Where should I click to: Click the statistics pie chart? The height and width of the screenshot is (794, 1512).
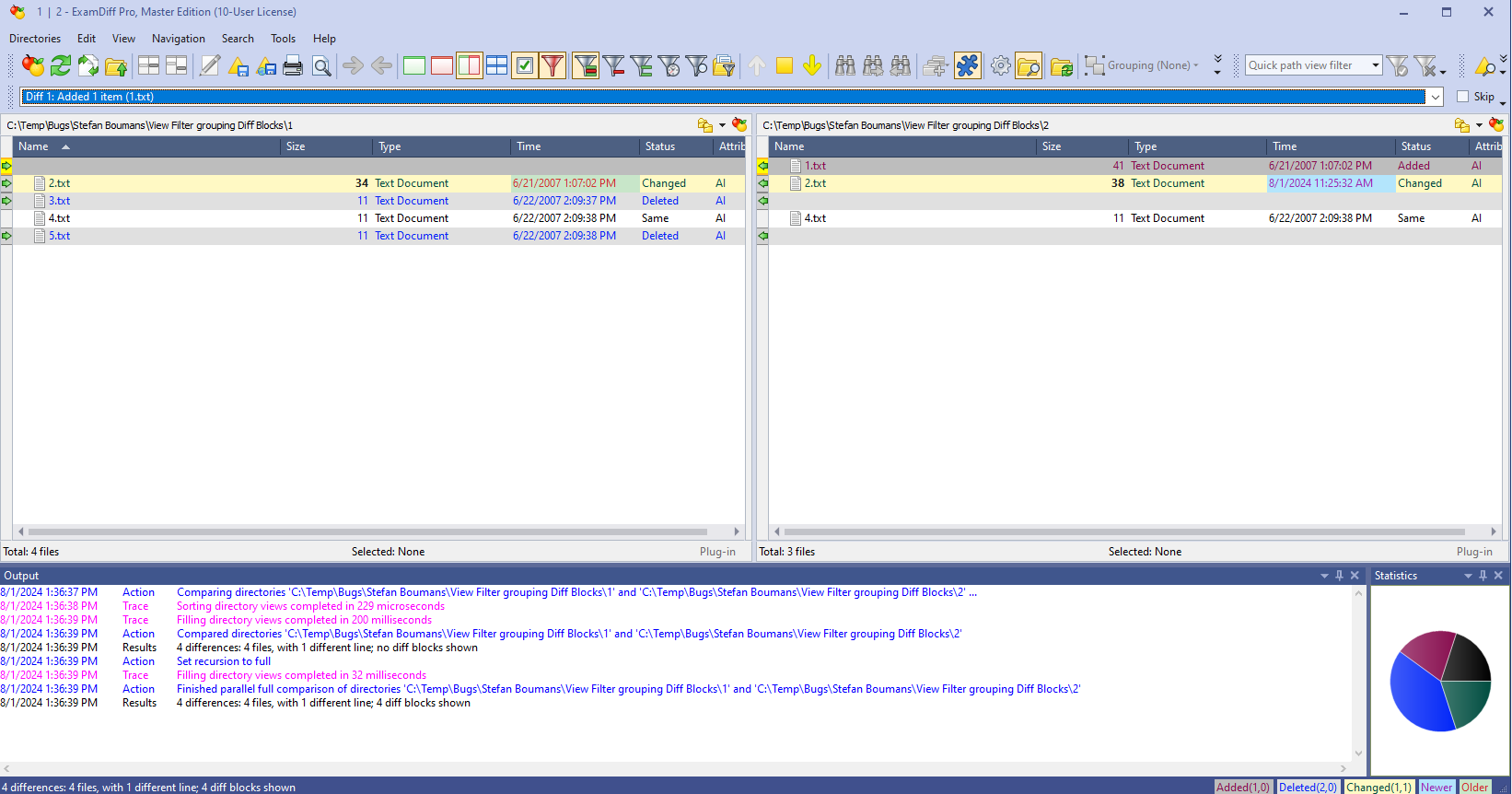1440,681
